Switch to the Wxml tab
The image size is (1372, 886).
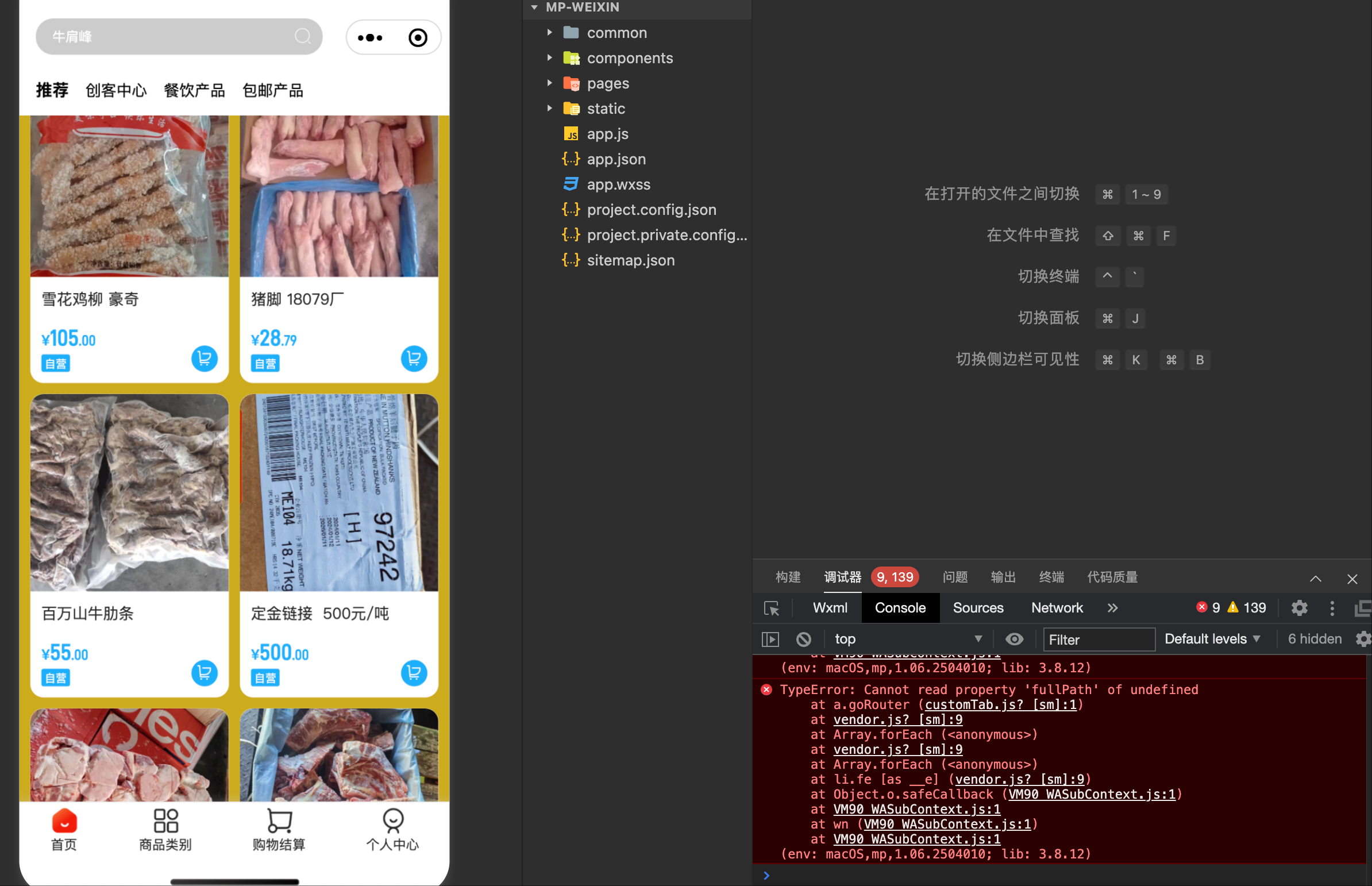coord(830,608)
